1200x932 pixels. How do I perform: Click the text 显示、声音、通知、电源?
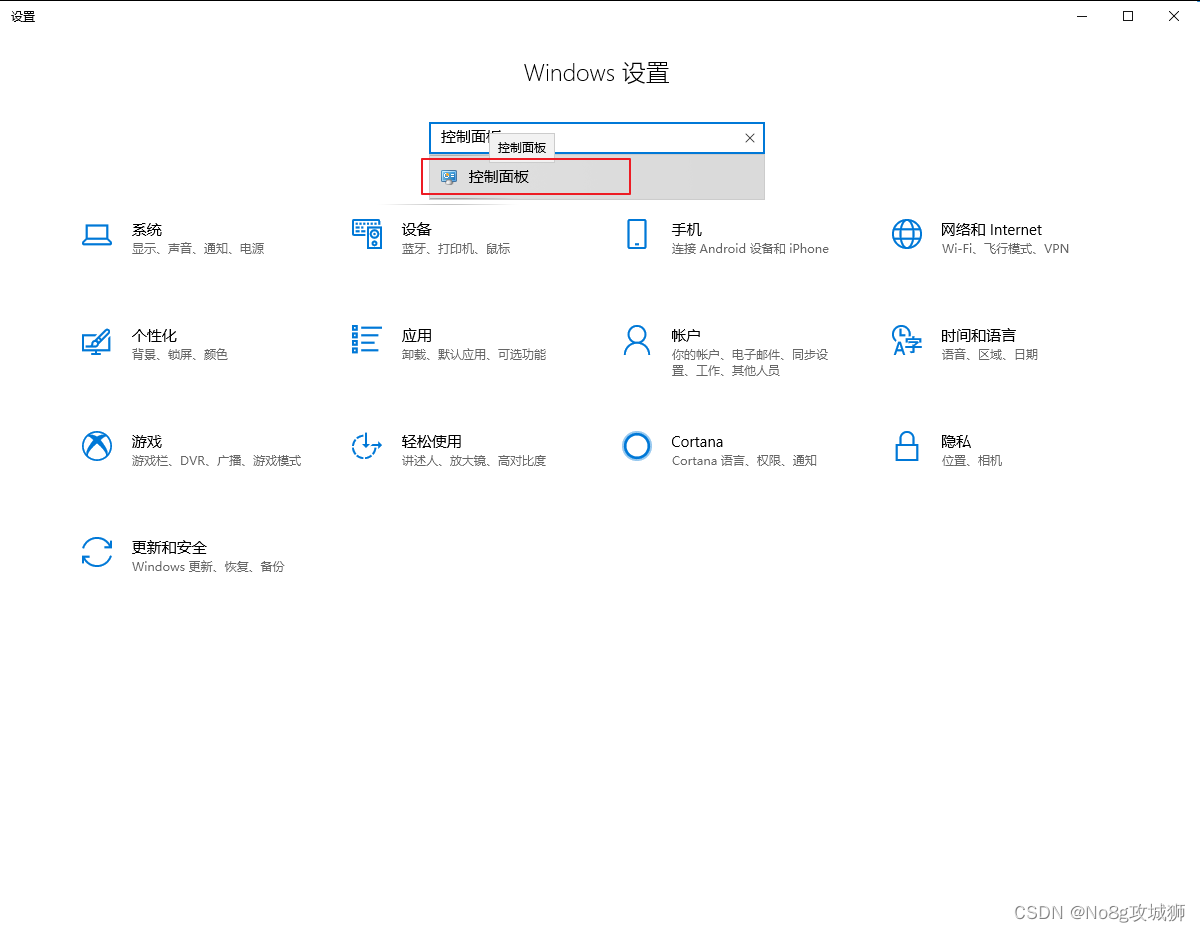point(198,249)
